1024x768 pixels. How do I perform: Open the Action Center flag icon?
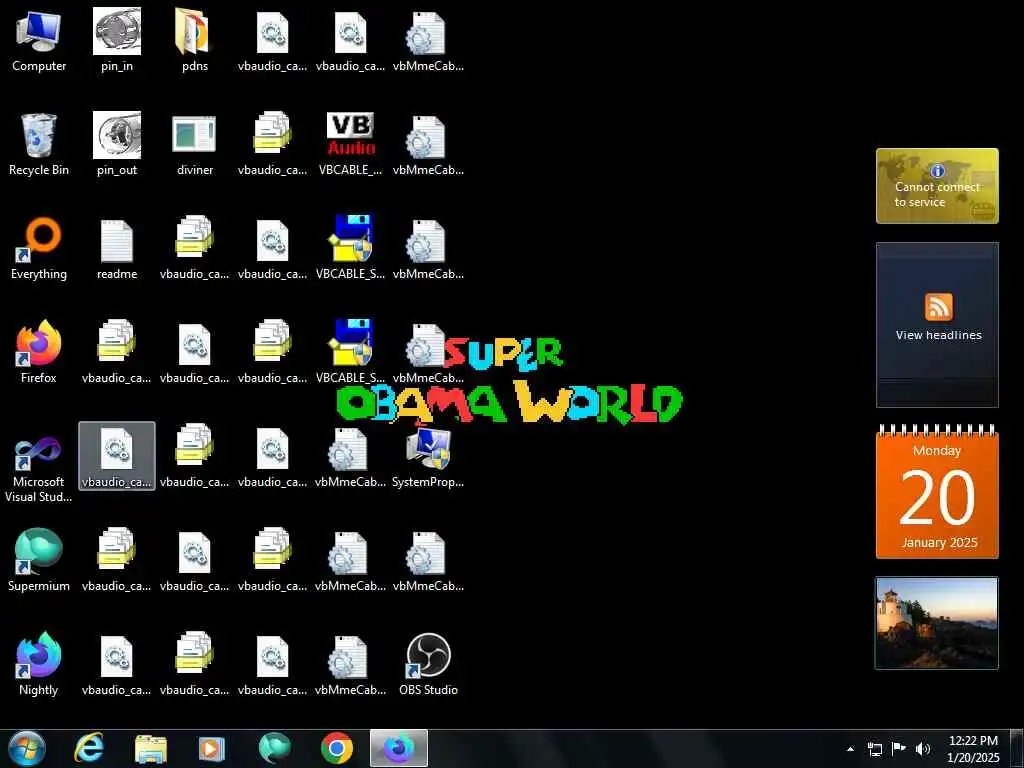coord(899,749)
